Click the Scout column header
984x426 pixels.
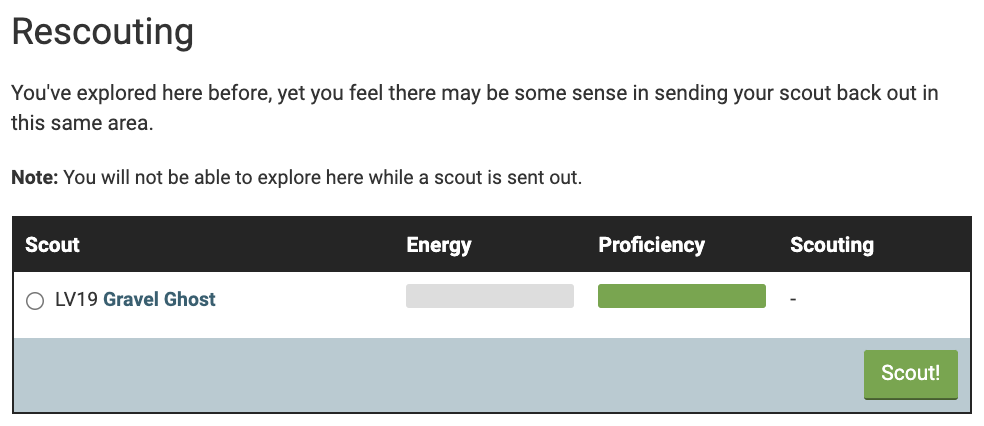52,245
